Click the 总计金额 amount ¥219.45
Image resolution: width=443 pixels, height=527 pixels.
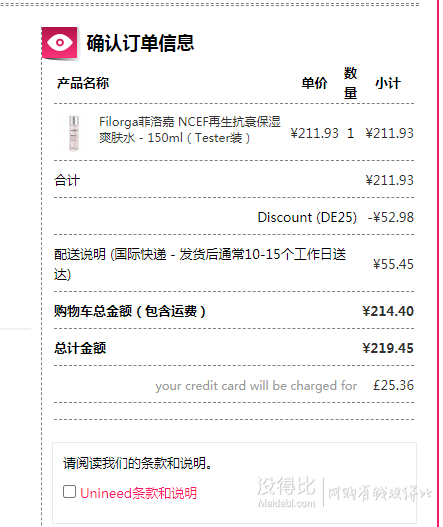pyautogui.click(x=388, y=348)
